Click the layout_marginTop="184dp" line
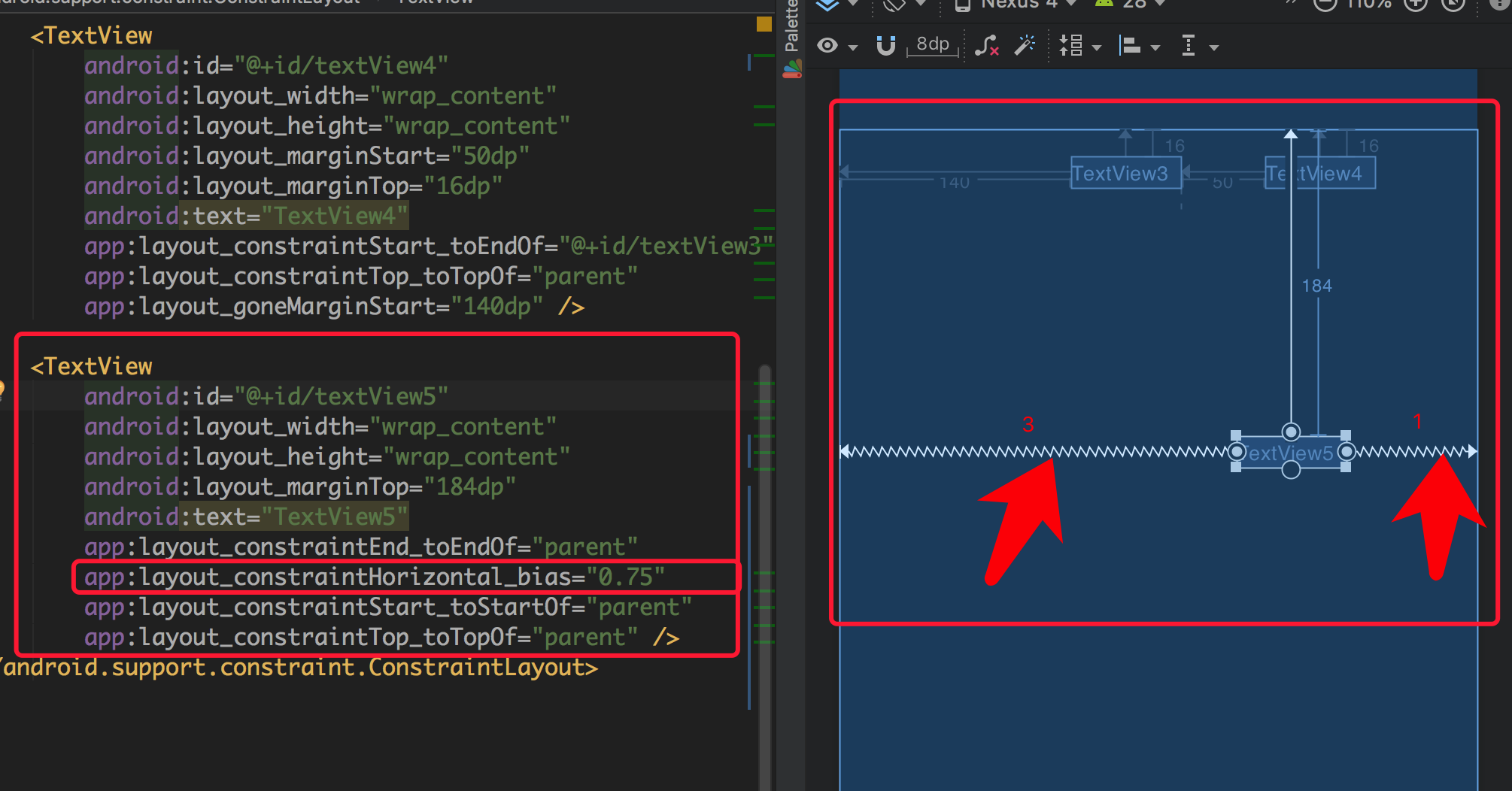 (x=300, y=486)
